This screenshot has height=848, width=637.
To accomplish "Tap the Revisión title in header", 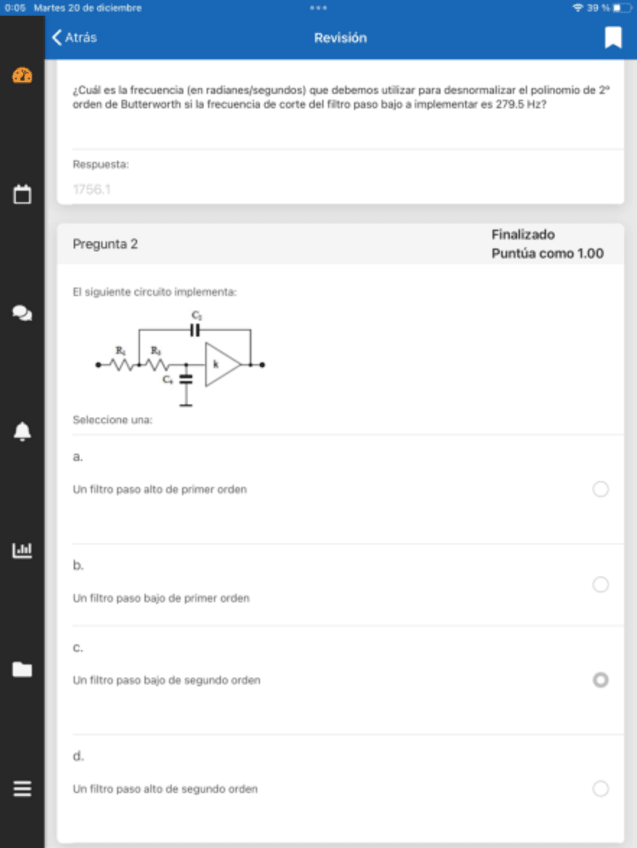I will pos(340,38).
